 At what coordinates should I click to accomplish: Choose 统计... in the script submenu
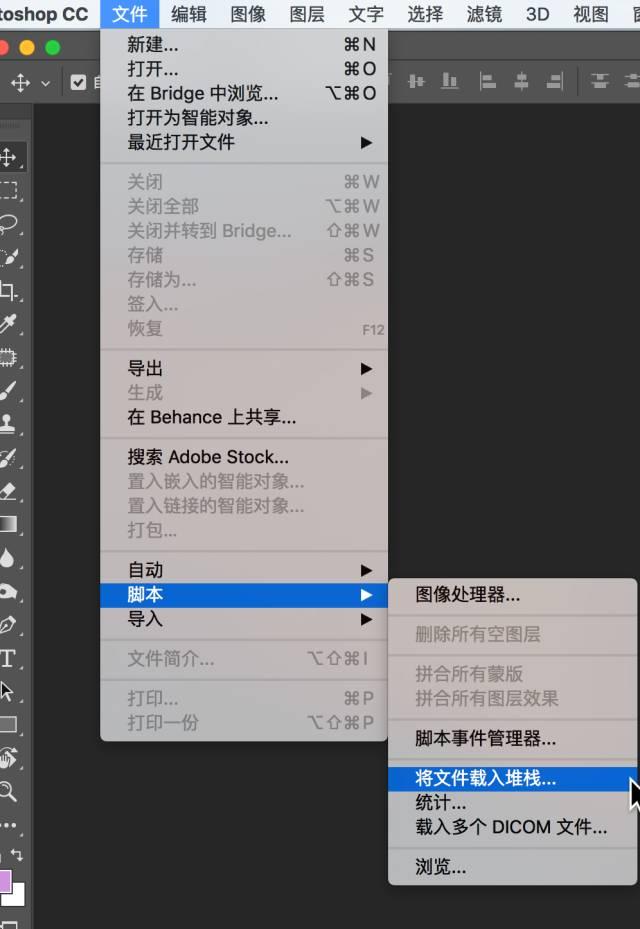pos(513,803)
